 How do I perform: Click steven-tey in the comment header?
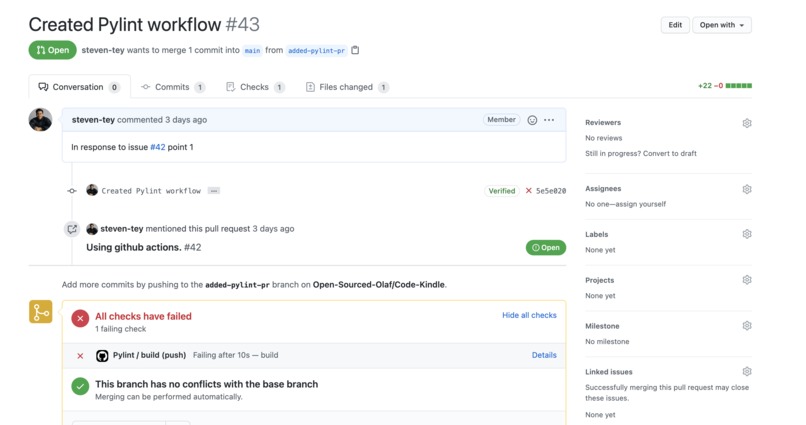[93, 120]
